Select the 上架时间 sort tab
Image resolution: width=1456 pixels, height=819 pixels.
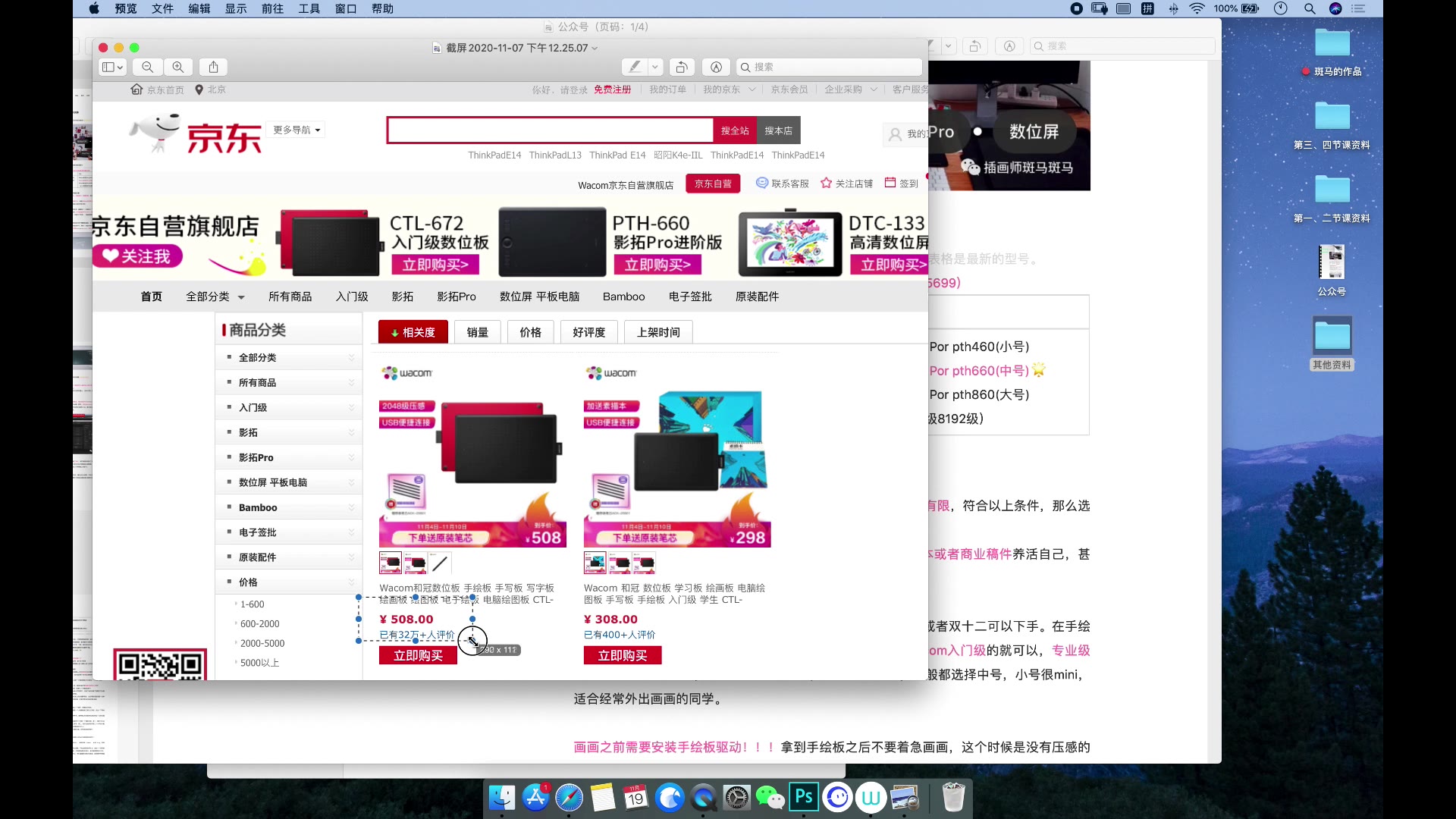658,332
